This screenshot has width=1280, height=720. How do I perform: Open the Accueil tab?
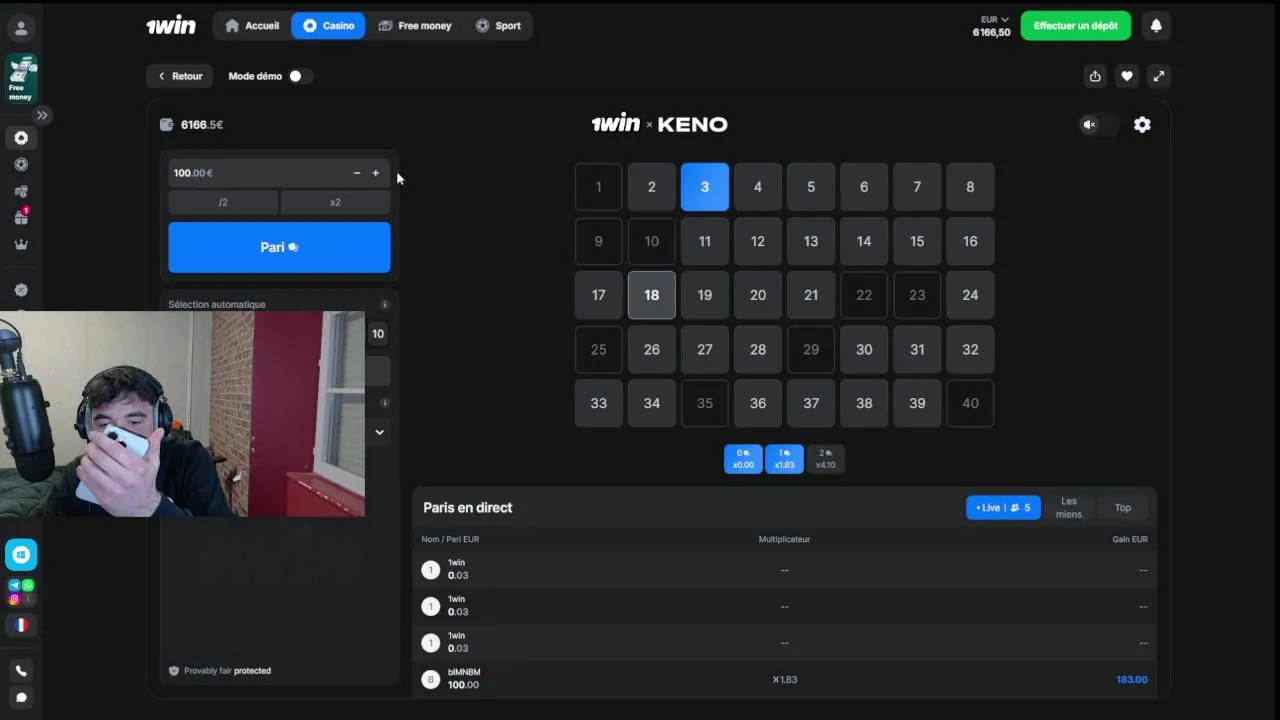[x=252, y=26]
